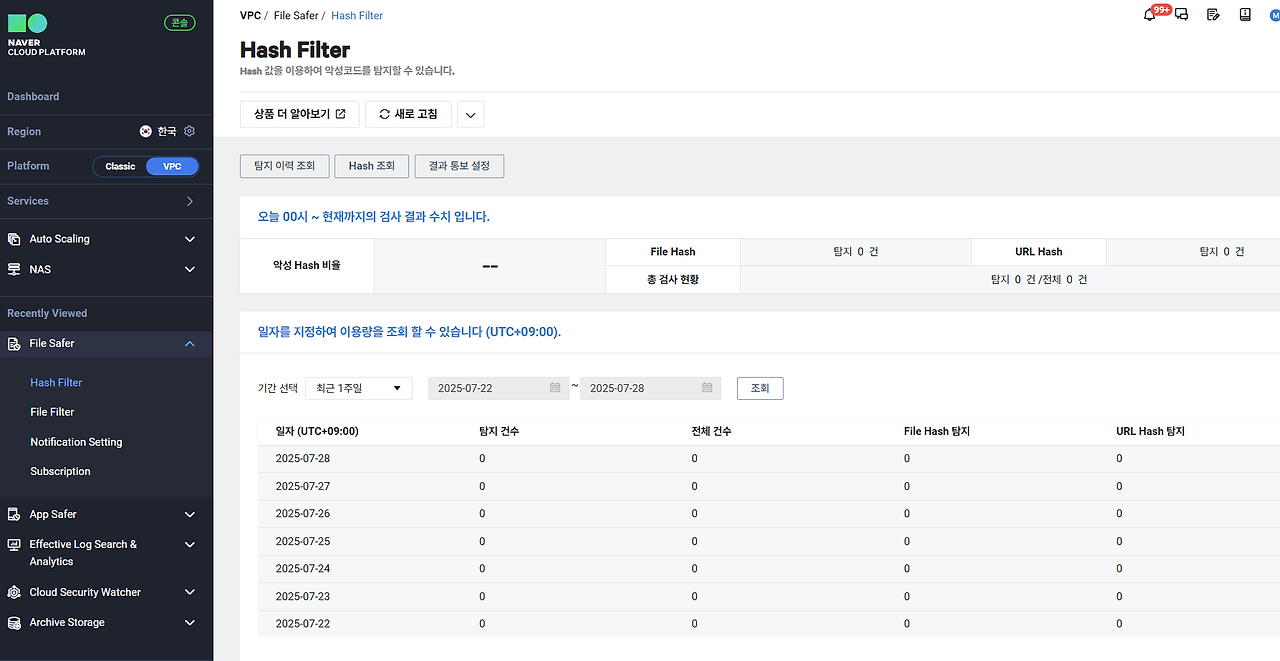Click the App Safer sidebar icon
The height and width of the screenshot is (661, 1280).
[x=14, y=514]
